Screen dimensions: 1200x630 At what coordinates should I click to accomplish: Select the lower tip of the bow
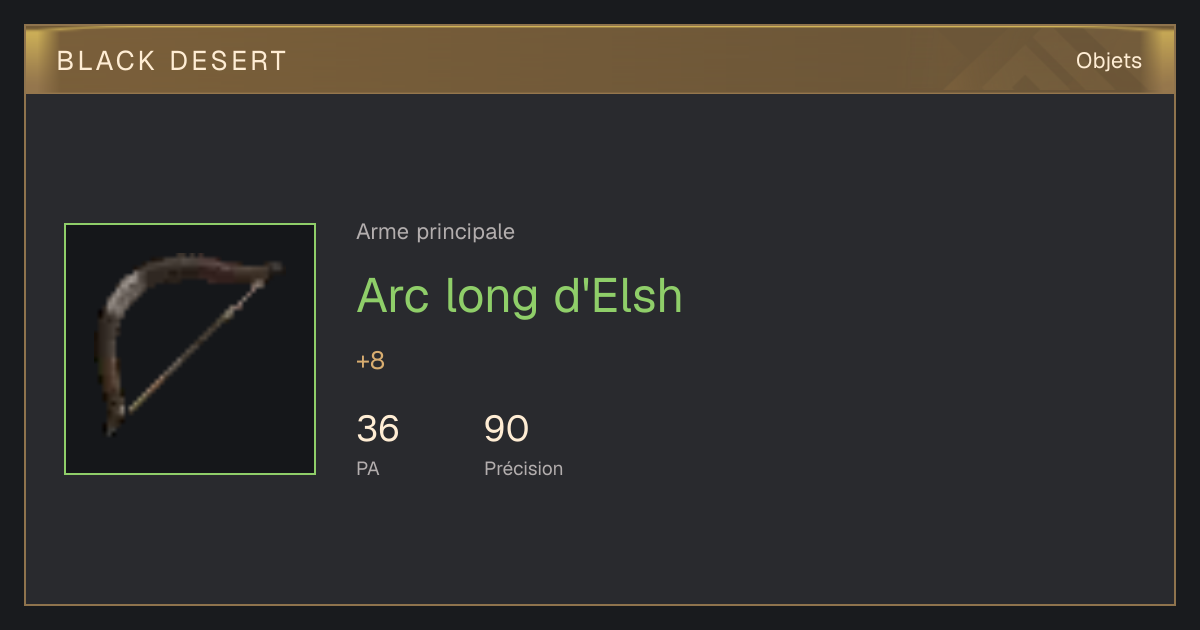[112, 425]
